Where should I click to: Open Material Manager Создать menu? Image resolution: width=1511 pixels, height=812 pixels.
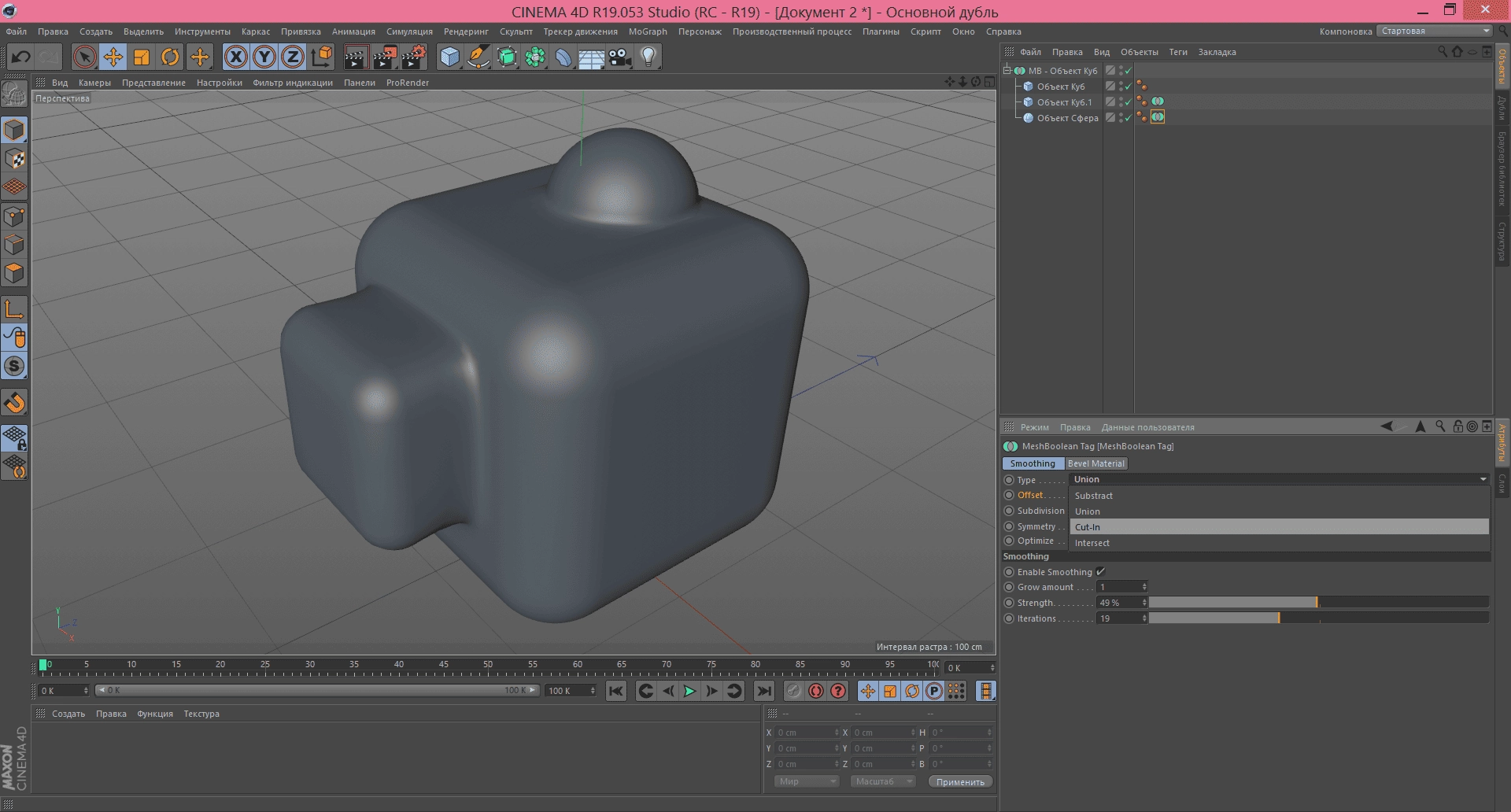tap(68, 714)
